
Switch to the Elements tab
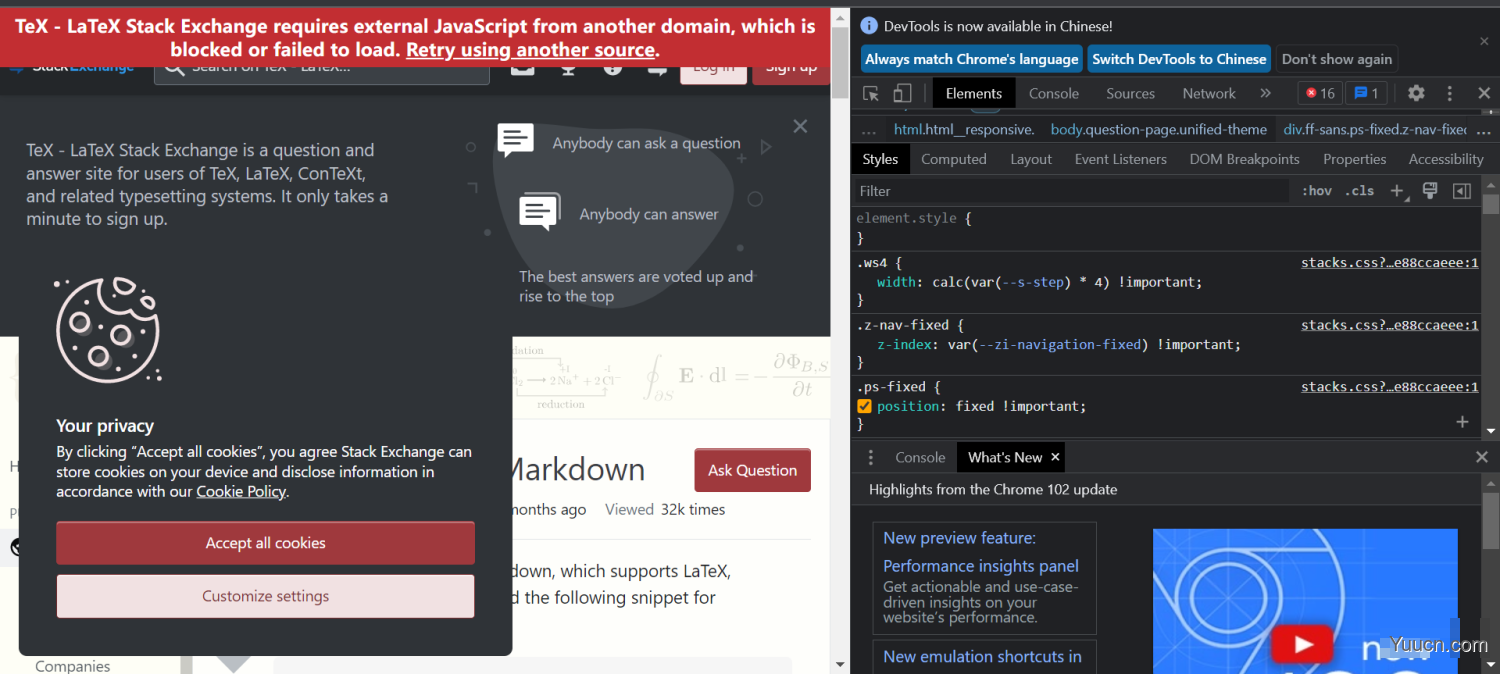click(x=973, y=93)
